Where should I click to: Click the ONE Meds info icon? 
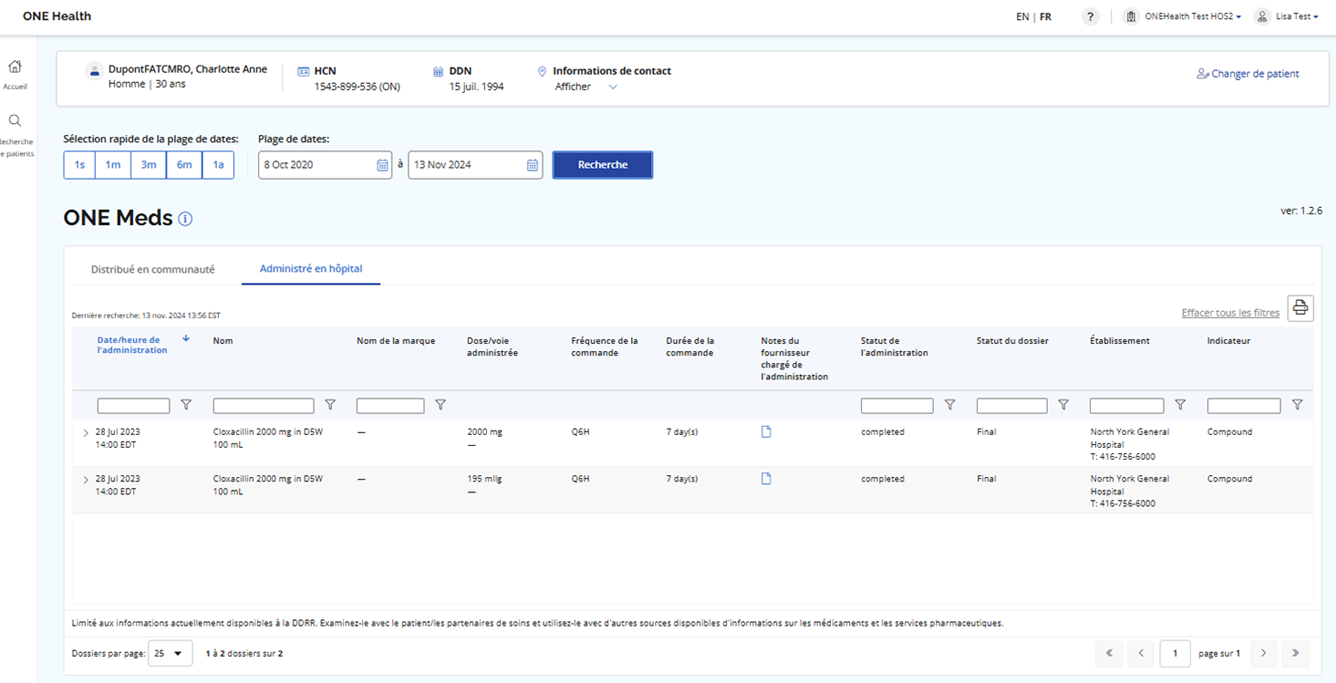pos(185,219)
